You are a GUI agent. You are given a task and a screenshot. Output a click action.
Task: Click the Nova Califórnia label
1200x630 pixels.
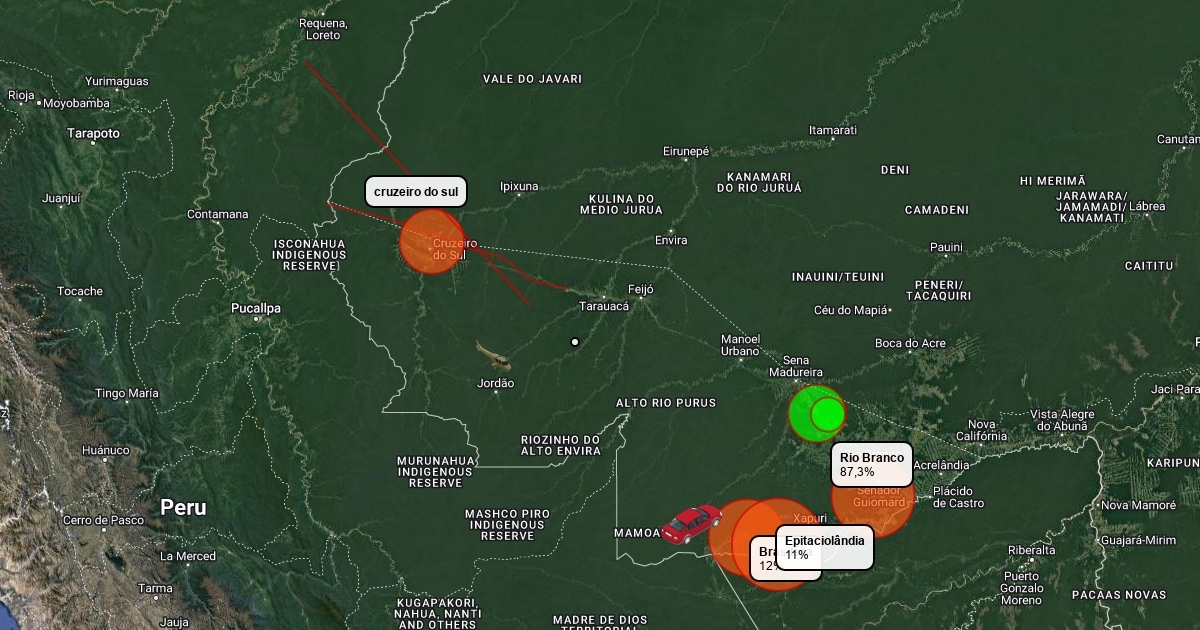(981, 430)
